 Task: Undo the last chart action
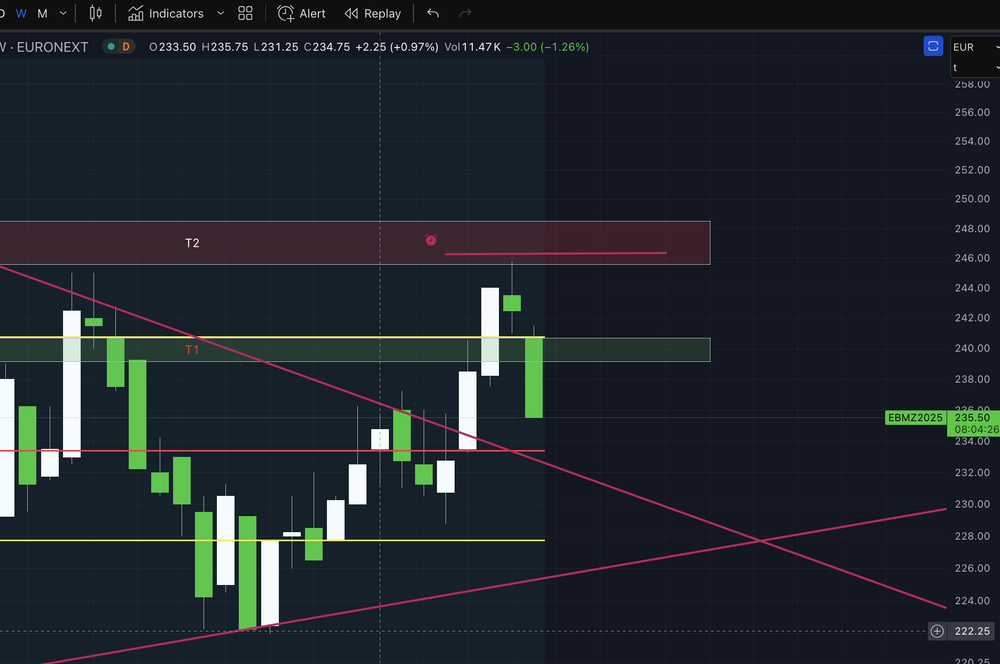433,13
